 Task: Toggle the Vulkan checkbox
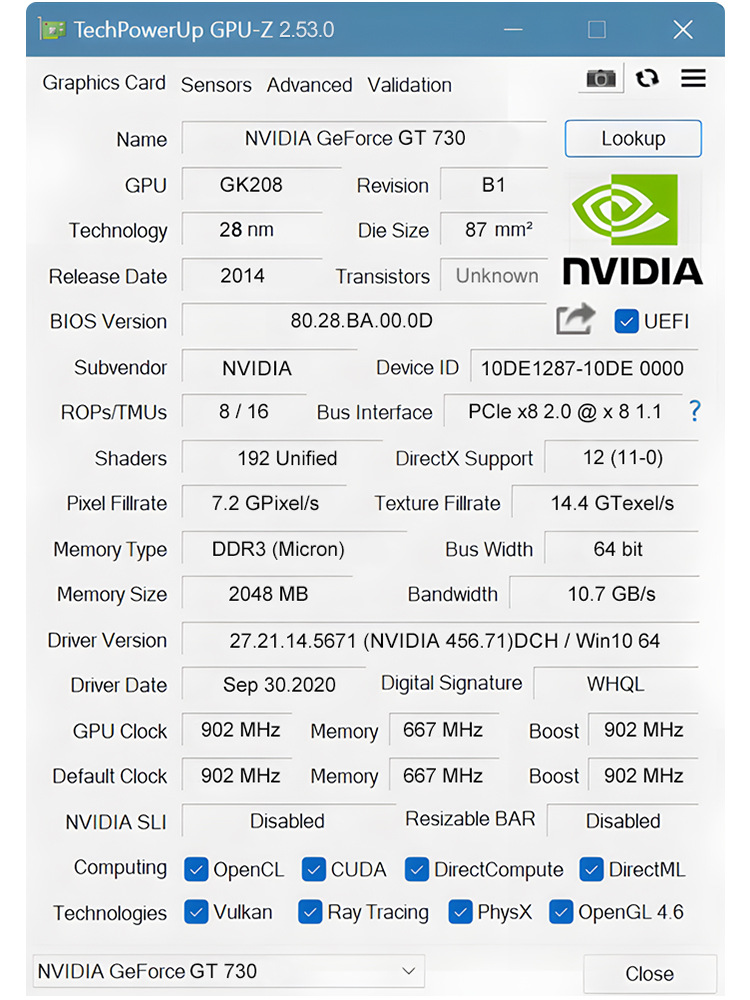tap(196, 912)
